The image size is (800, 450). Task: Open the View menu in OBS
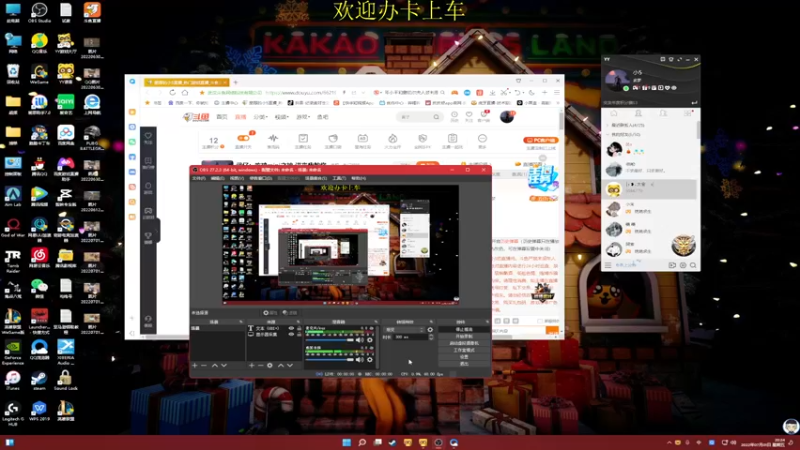pos(236,178)
